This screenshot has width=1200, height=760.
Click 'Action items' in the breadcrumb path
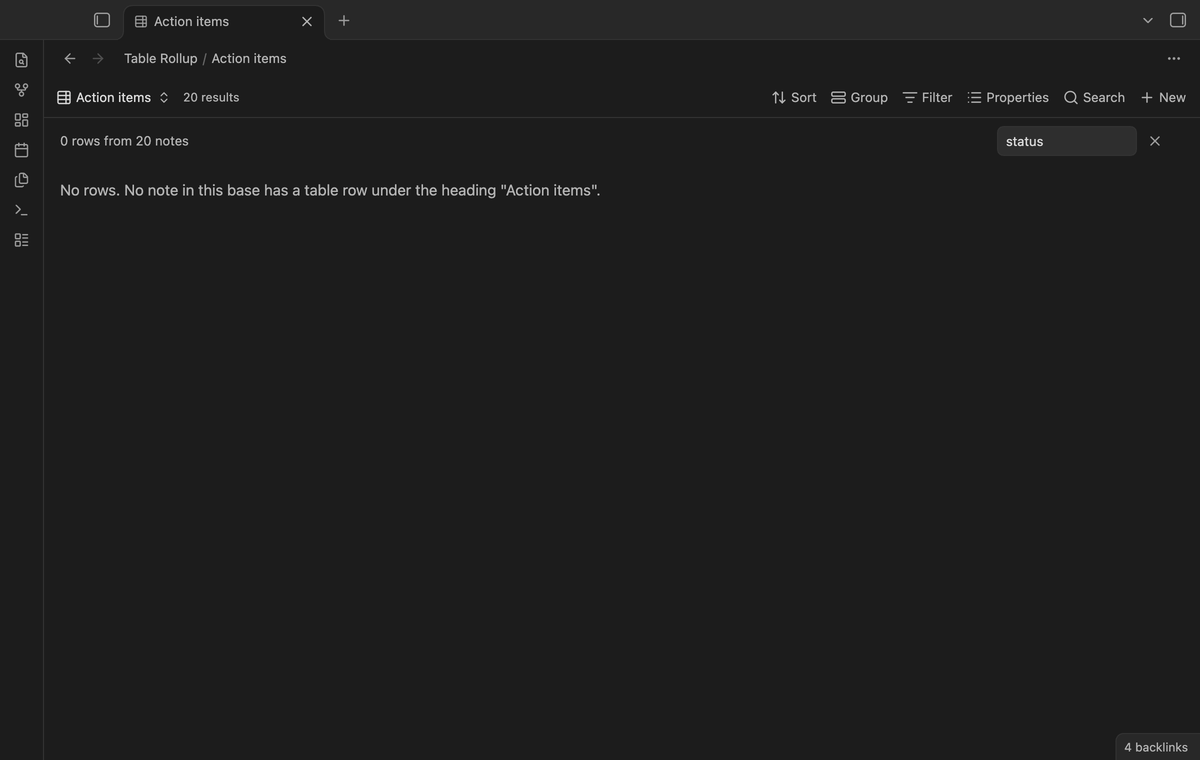point(249,58)
